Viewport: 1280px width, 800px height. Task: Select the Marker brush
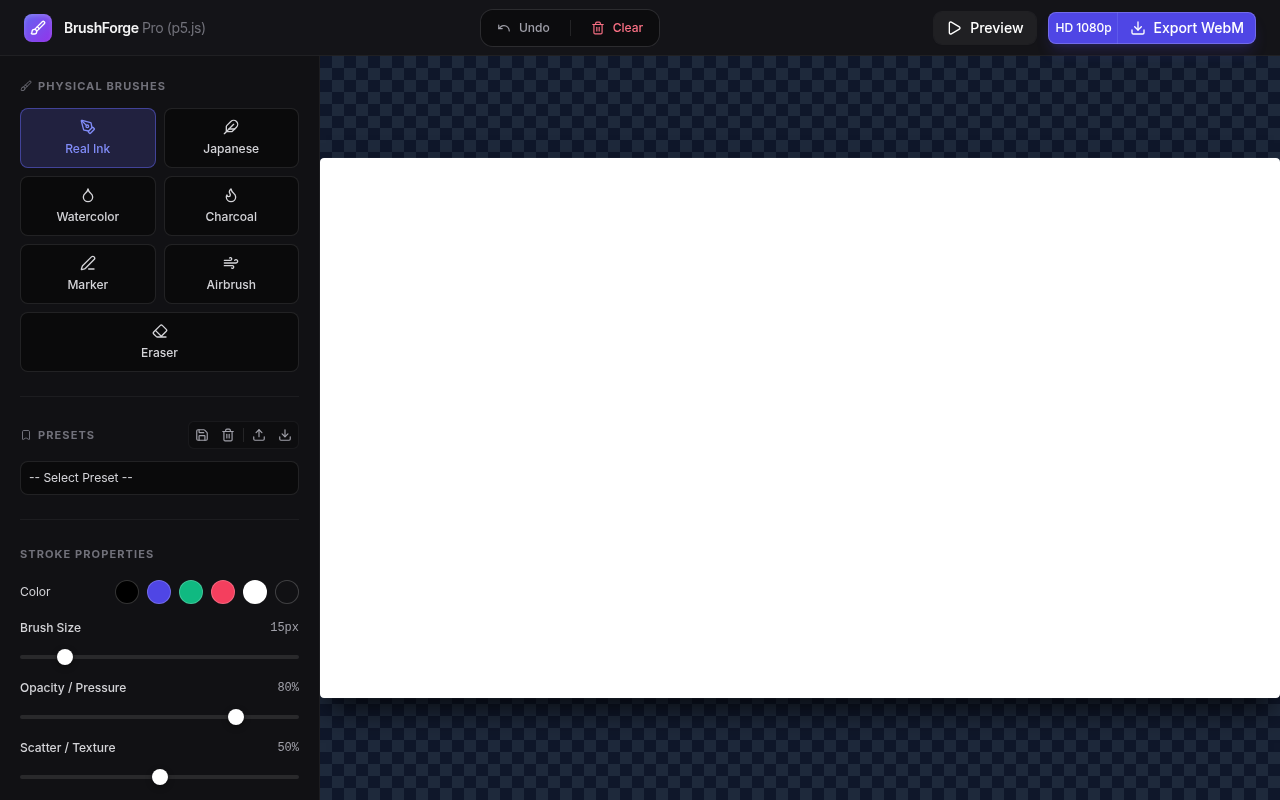point(88,274)
